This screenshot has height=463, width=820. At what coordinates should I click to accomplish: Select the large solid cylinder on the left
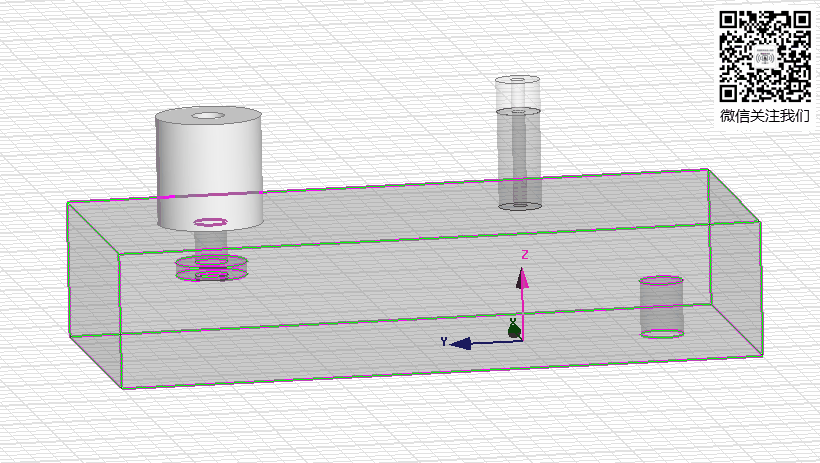pos(209,168)
